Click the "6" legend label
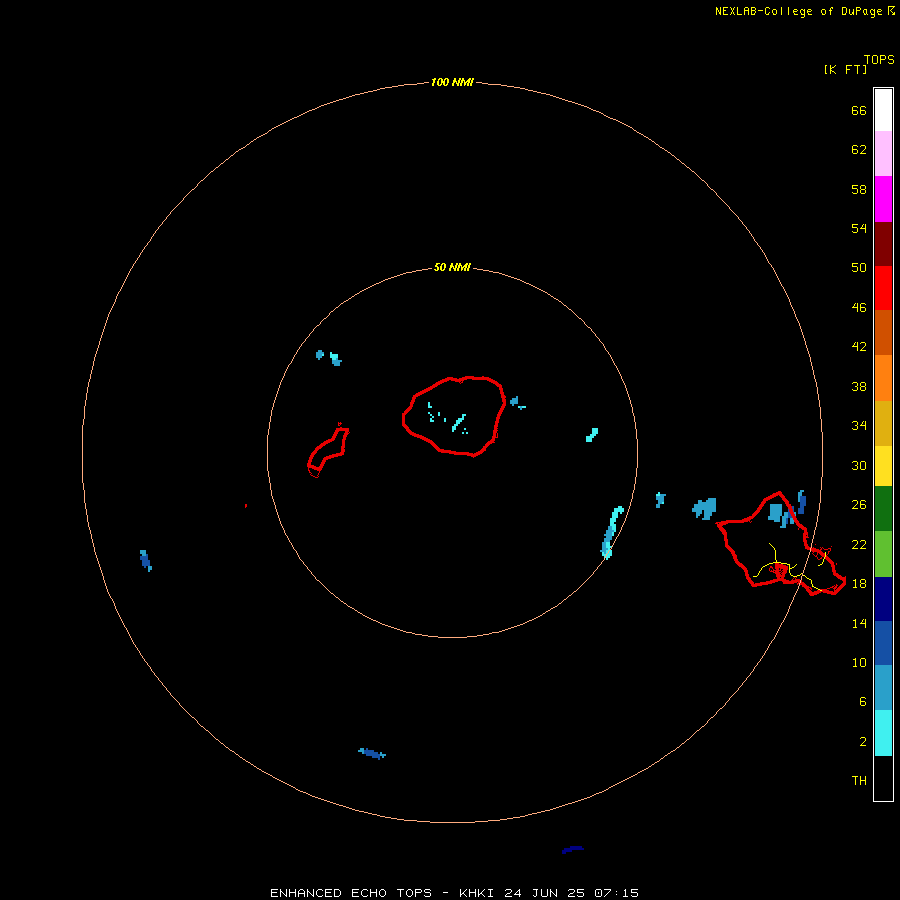The image size is (900, 900). tap(863, 702)
